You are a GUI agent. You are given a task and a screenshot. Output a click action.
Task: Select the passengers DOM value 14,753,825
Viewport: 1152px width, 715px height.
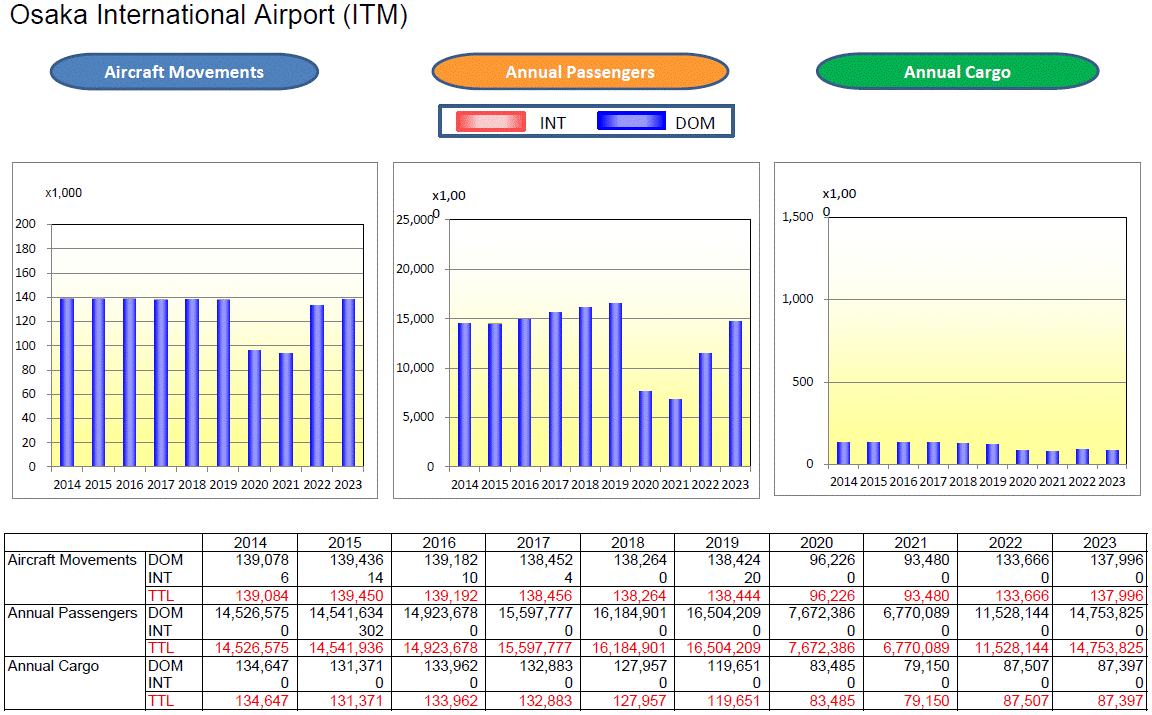point(1106,613)
